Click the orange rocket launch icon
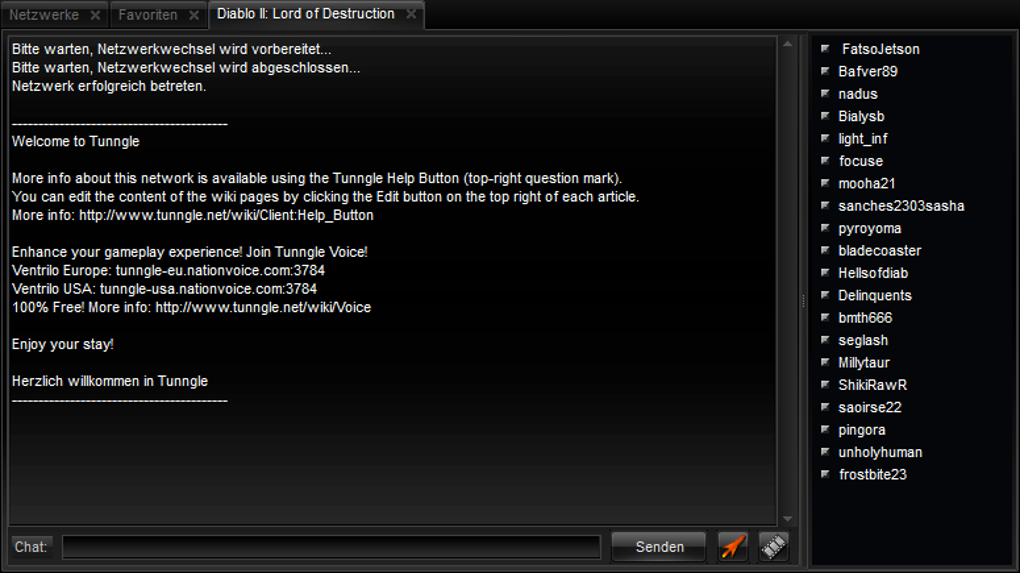 [x=732, y=546]
